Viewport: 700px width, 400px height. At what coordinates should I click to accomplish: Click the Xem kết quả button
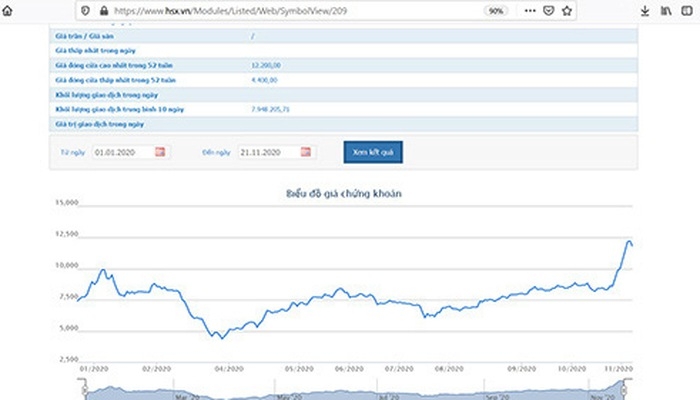coord(373,152)
